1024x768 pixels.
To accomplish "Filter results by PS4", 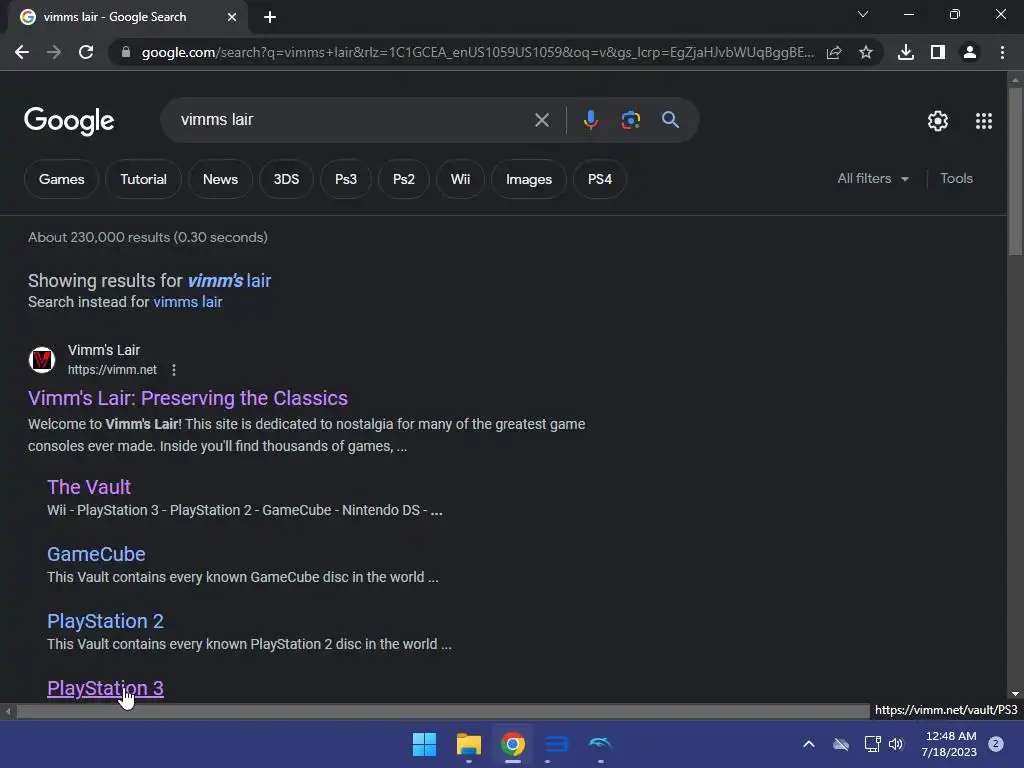I will 600,180.
